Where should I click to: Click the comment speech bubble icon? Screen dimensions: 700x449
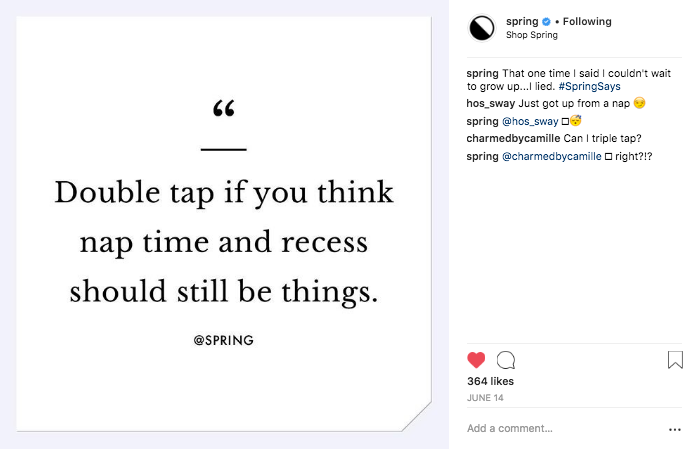506,360
